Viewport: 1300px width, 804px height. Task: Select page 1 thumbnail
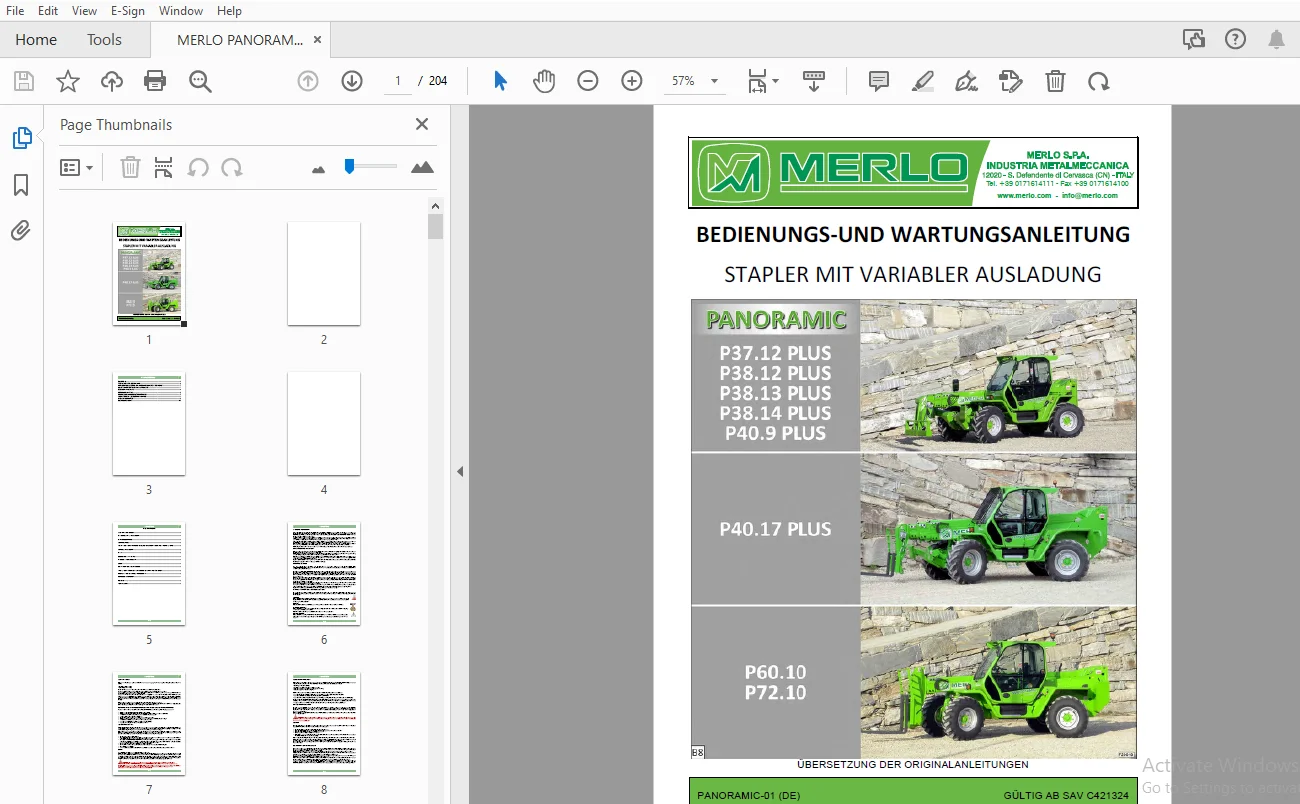[149, 273]
